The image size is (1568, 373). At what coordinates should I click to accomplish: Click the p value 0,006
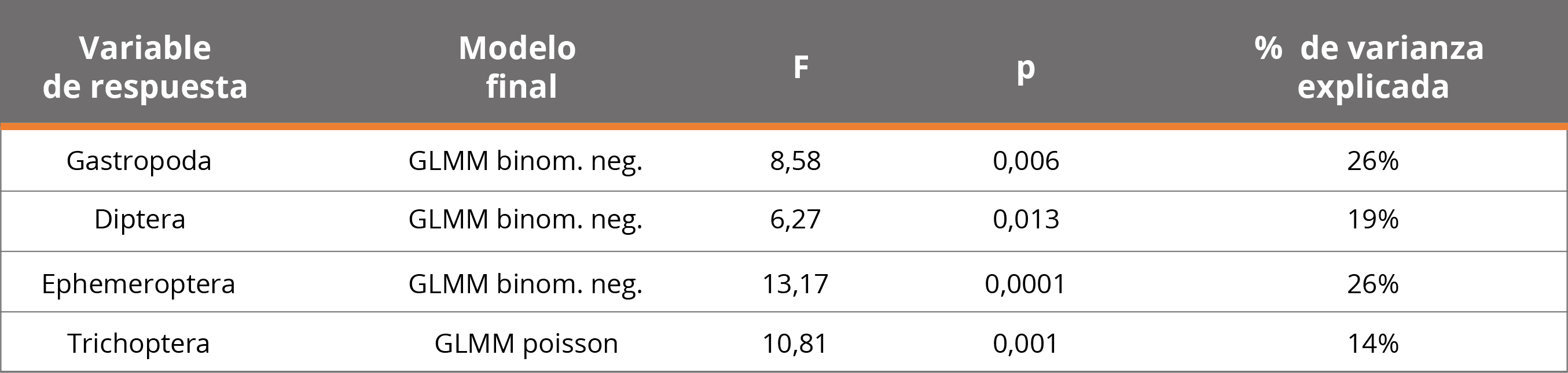point(1026,161)
